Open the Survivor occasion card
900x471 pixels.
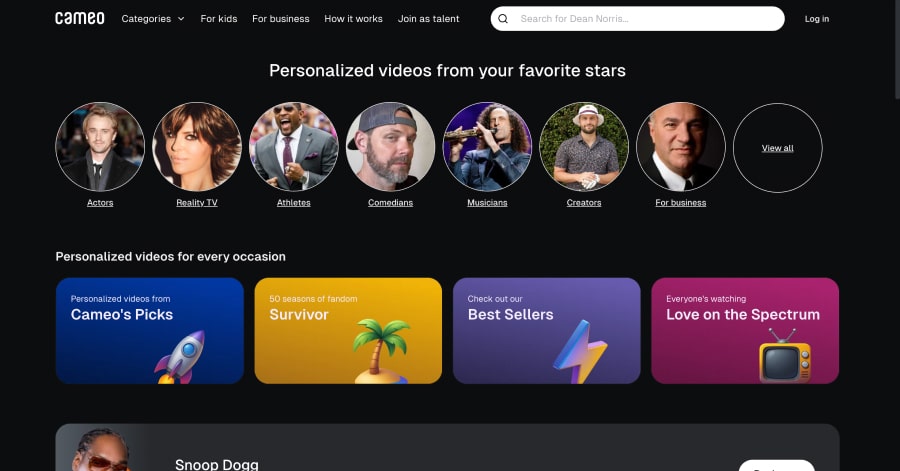pos(348,330)
